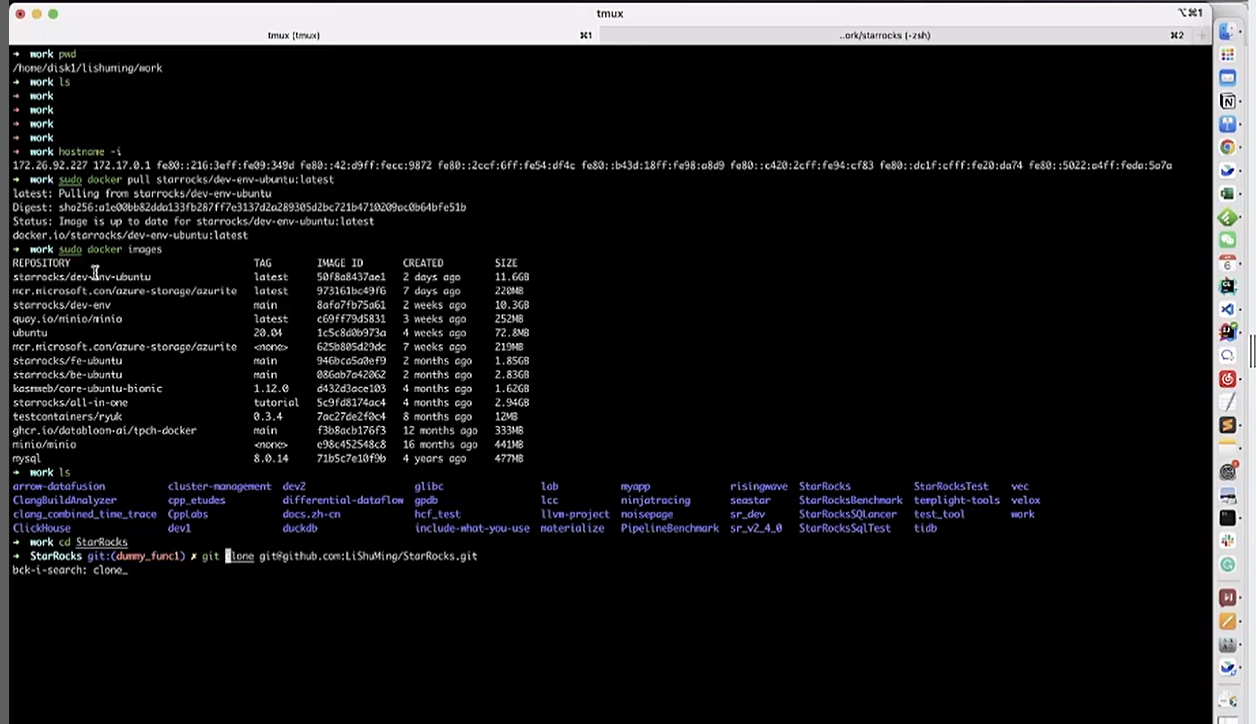Click ghcr.io/databloon-ai/tpch-docker in the image list
The height and width of the screenshot is (724, 1256).
(x=104, y=430)
